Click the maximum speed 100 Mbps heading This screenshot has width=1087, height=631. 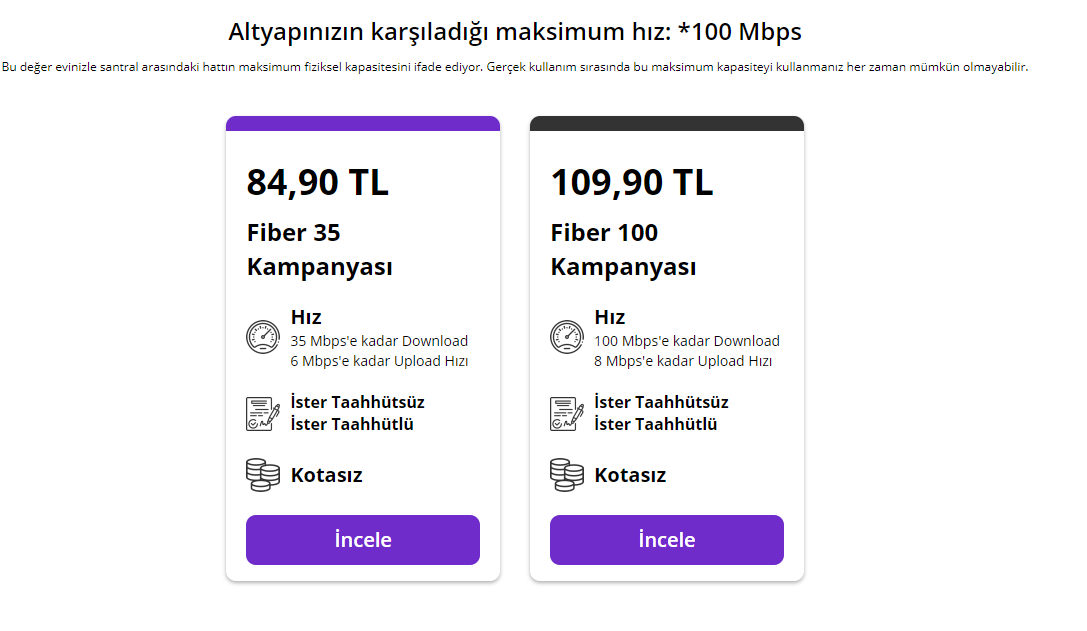pos(515,32)
